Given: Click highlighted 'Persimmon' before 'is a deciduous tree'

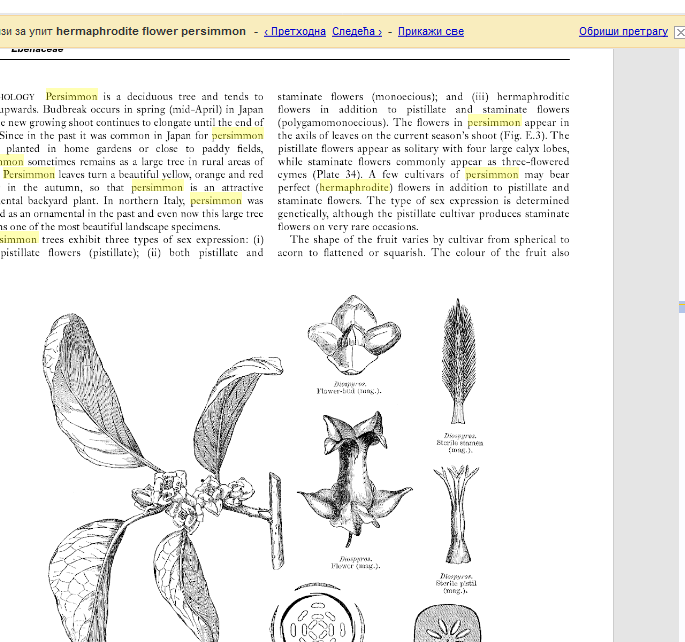Looking at the screenshot, I should 72,96.
